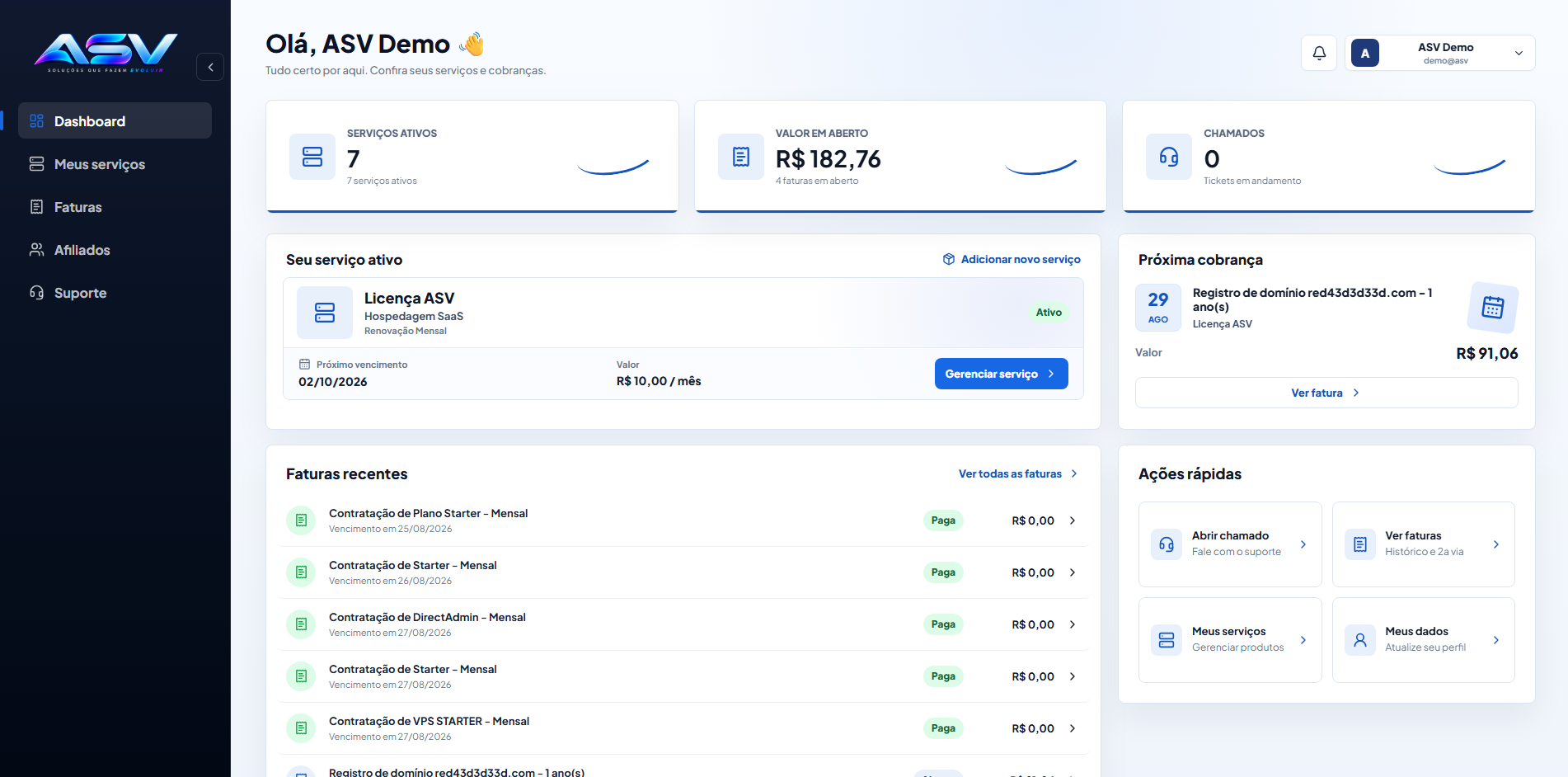Open Dashboard in the sidebar
1568x777 pixels.
coord(115,121)
